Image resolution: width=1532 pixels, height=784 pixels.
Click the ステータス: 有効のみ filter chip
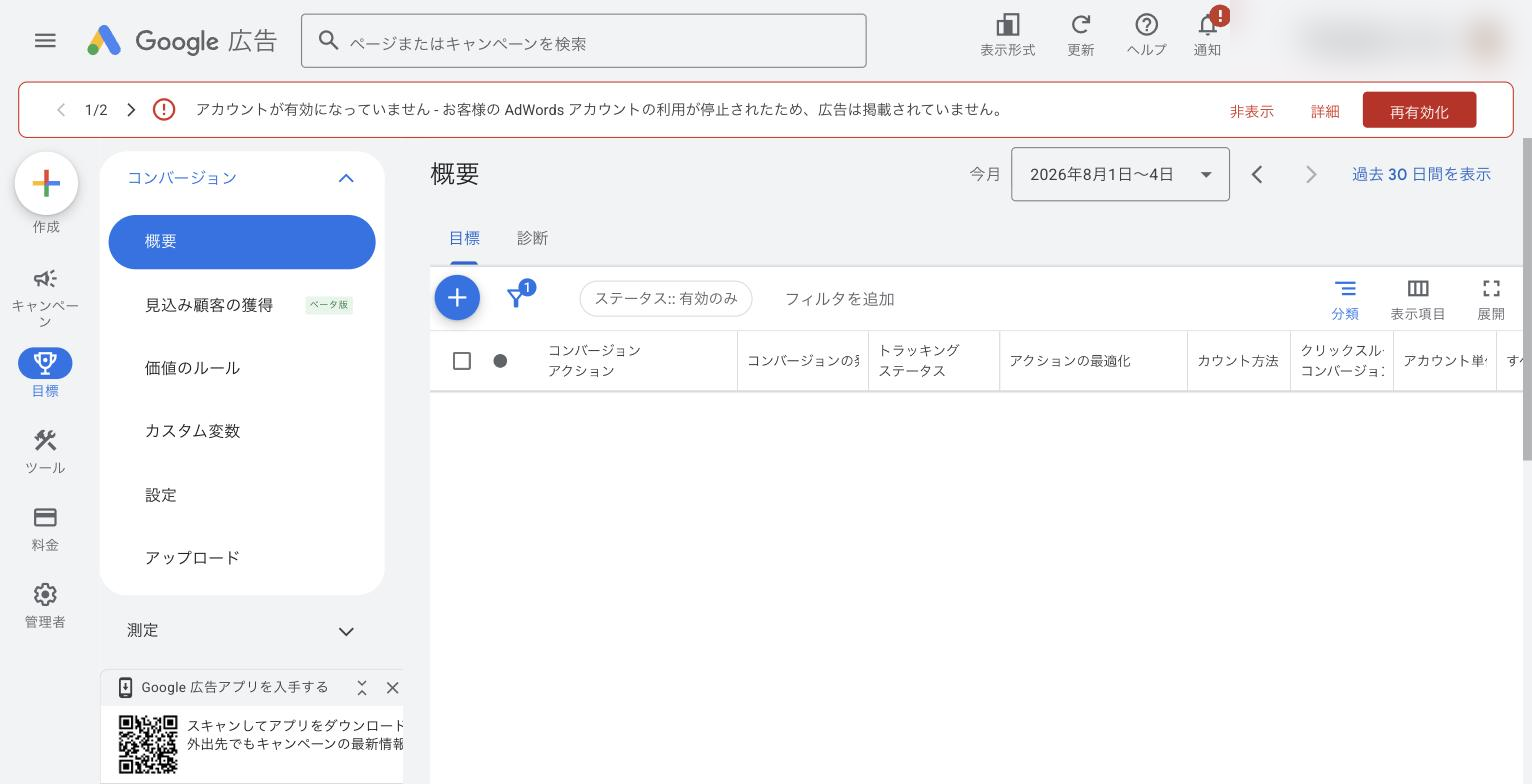(x=666, y=298)
